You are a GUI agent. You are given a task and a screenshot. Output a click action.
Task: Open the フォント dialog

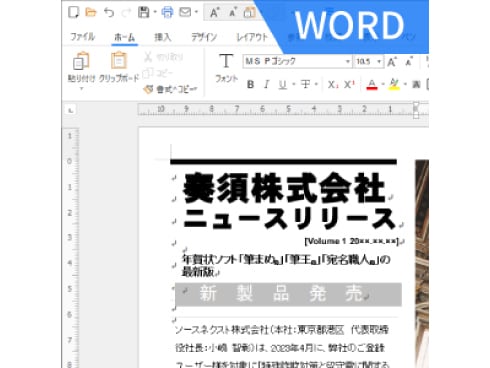(x=226, y=68)
